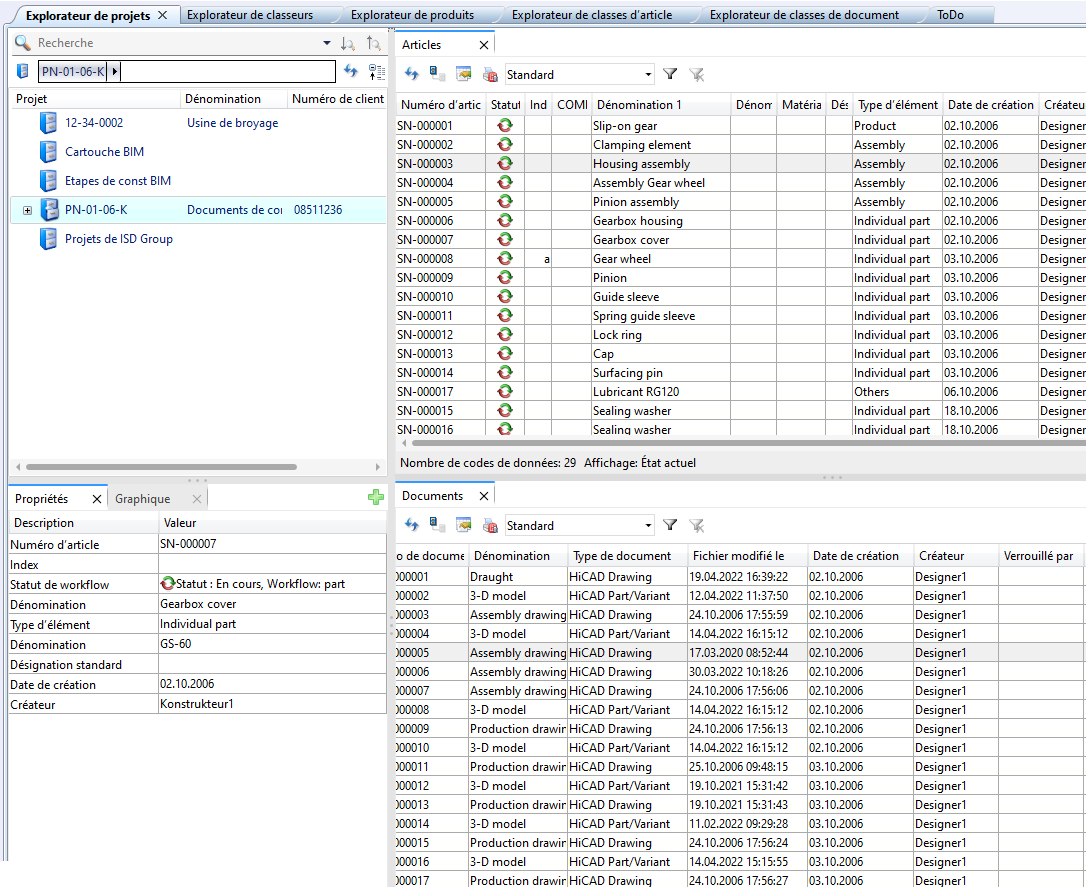Open the Recherche search options dropdown arrow
The image size is (1086, 887).
pos(326,44)
